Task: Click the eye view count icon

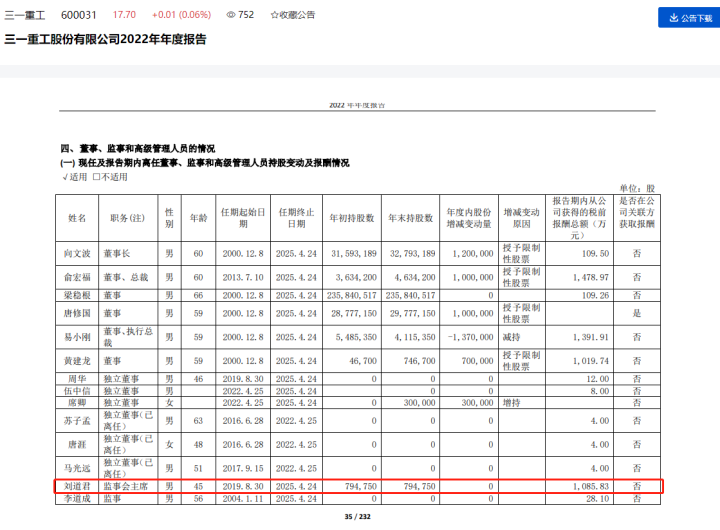Action: [x=231, y=15]
